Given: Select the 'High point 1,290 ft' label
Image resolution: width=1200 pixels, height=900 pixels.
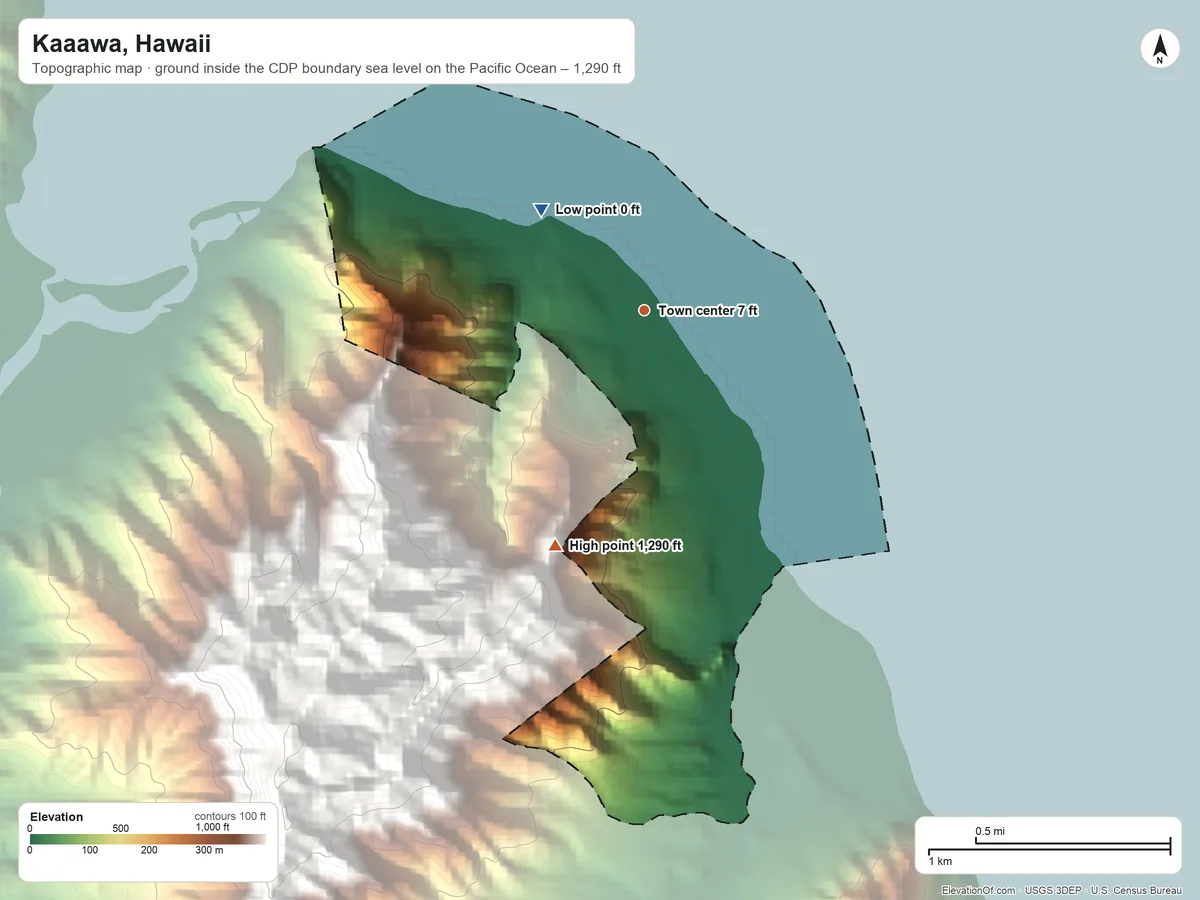Looking at the screenshot, I should coord(625,546).
